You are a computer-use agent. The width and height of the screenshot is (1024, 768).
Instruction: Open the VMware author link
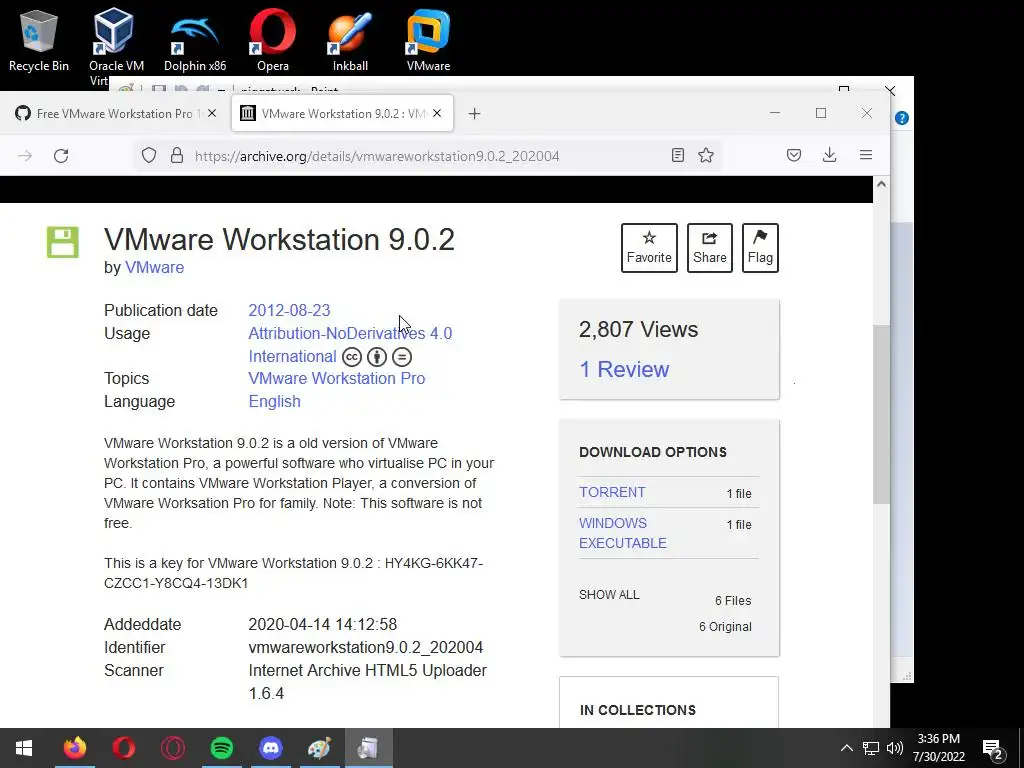pos(154,267)
